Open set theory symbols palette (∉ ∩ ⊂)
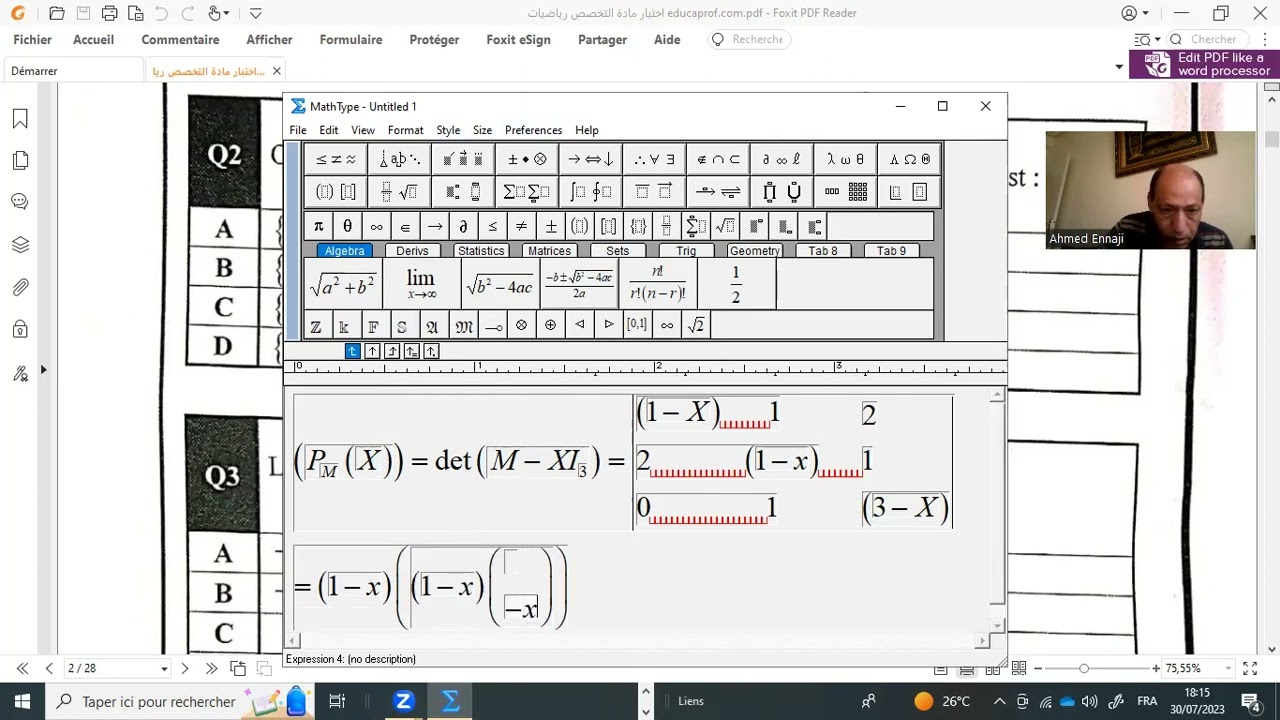The height and width of the screenshot is (720, 1280). click(x=718, y=159)
